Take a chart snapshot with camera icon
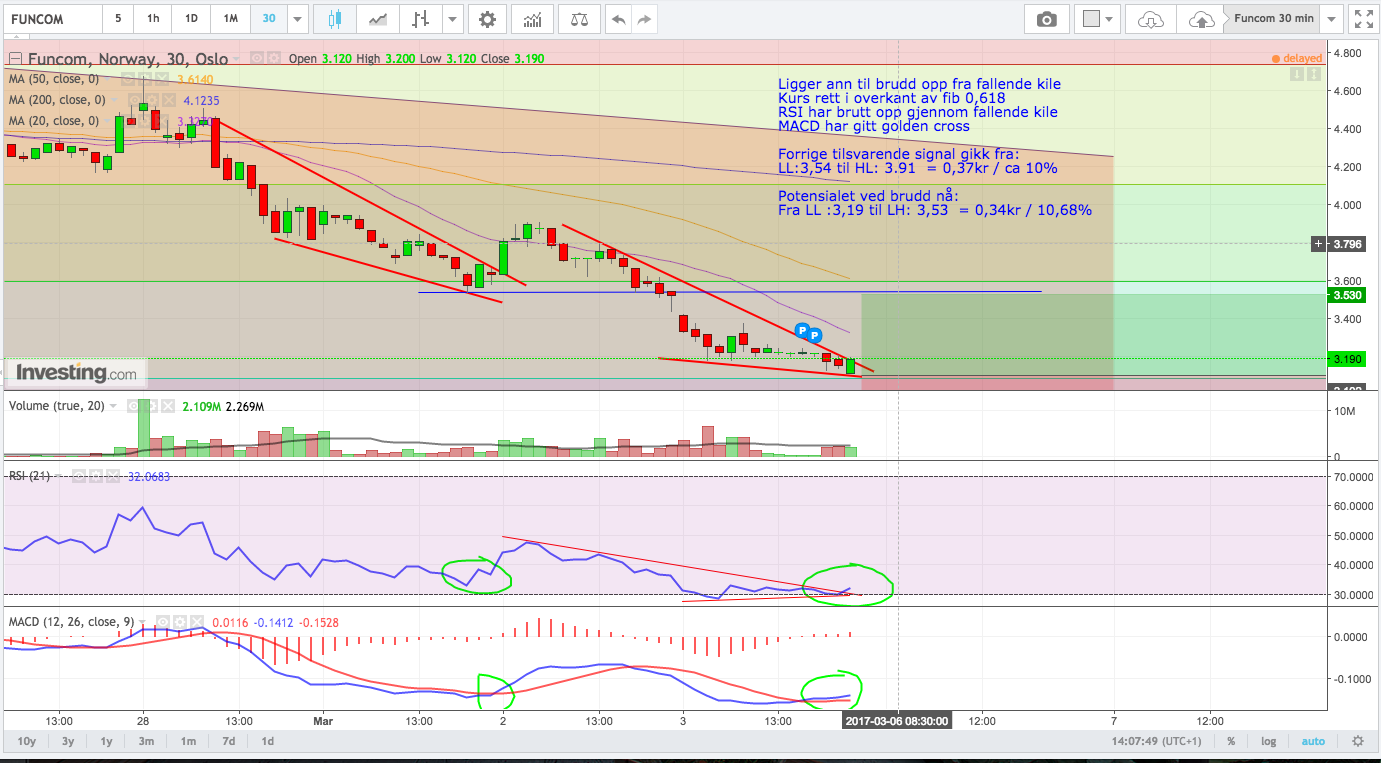 (1046, 19)
